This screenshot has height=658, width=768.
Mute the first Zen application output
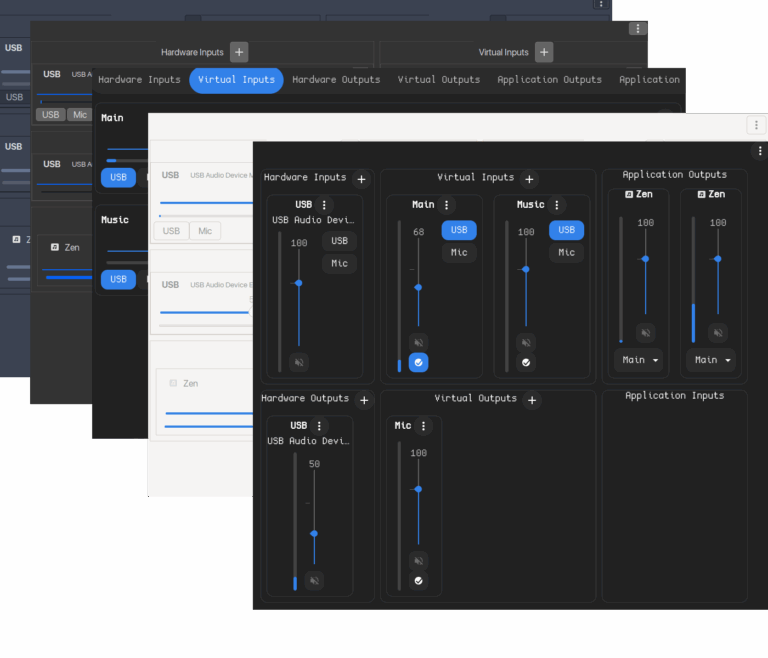pyautogui.click(x=646, y=333)
